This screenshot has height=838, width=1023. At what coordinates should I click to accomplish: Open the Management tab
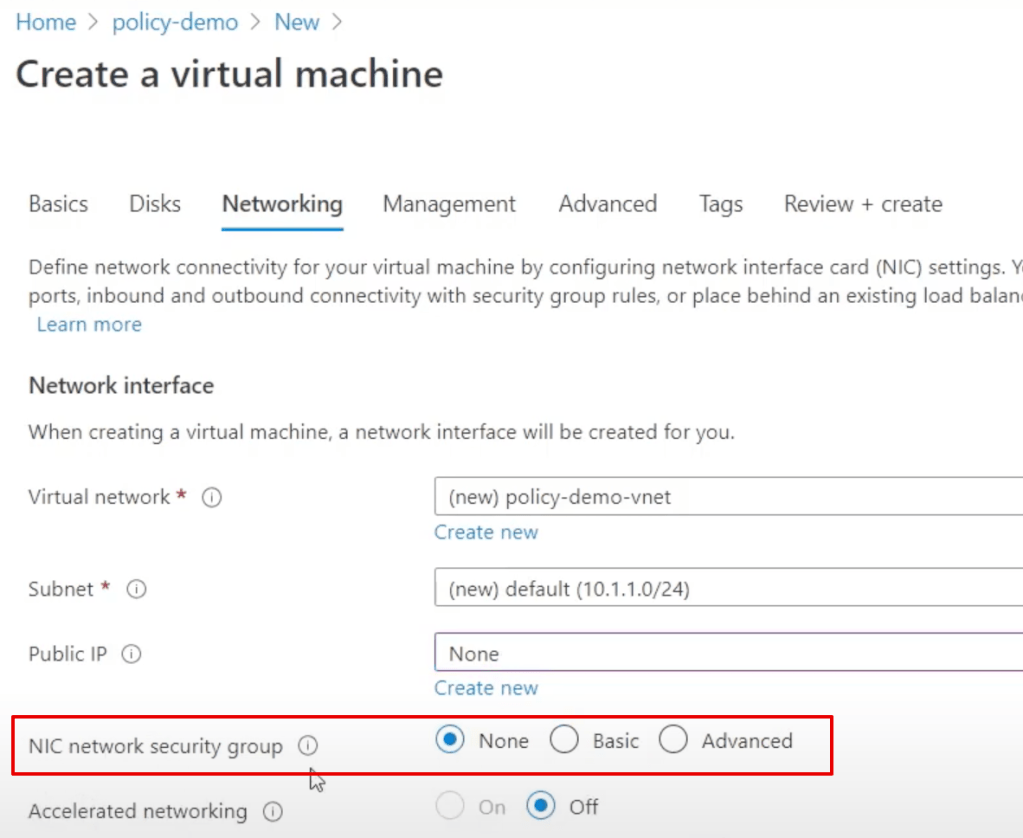tap(449, 204)
